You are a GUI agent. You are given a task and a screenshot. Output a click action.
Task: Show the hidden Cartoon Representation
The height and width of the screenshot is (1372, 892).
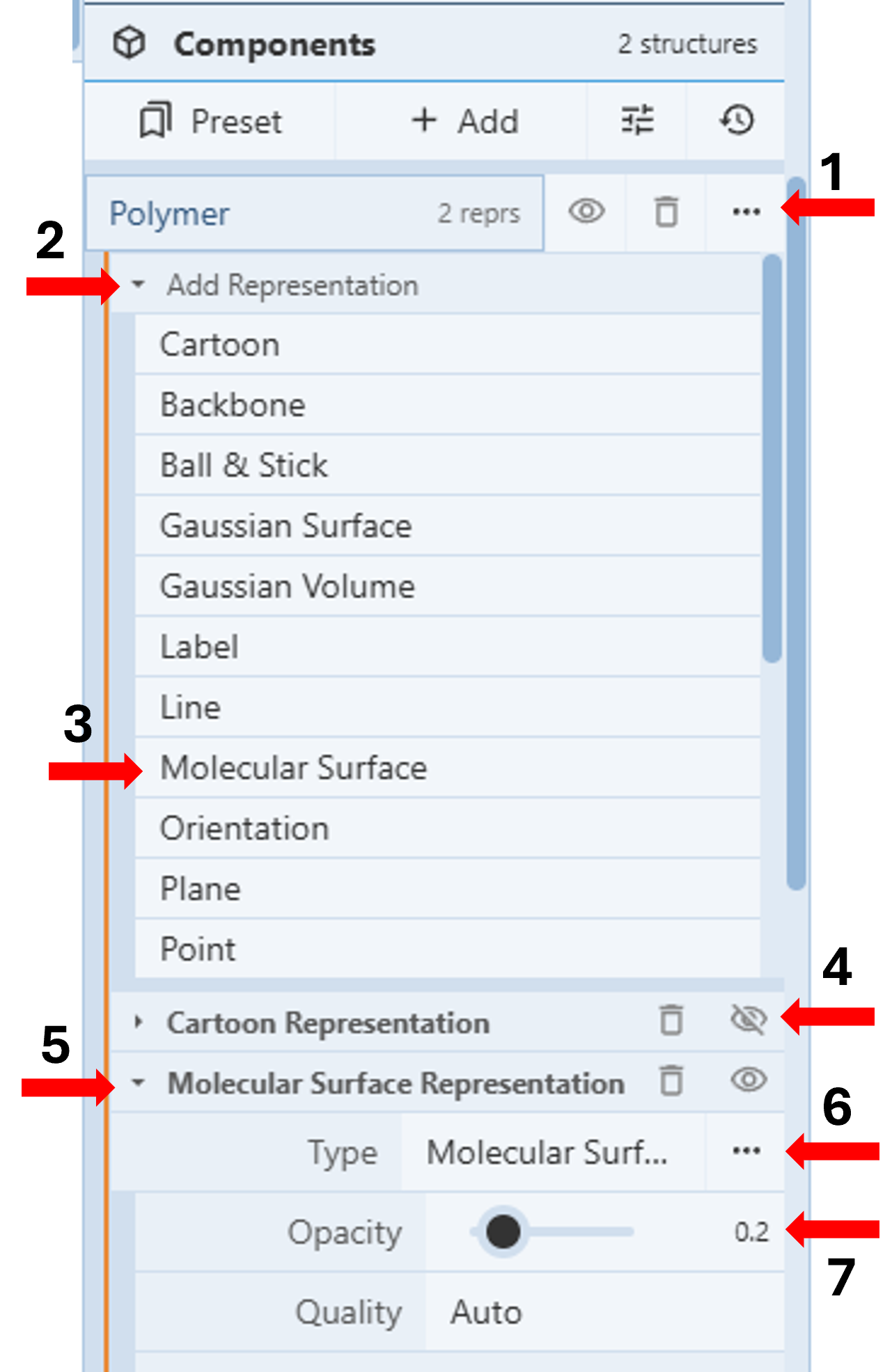click(x=749, y=1021)
